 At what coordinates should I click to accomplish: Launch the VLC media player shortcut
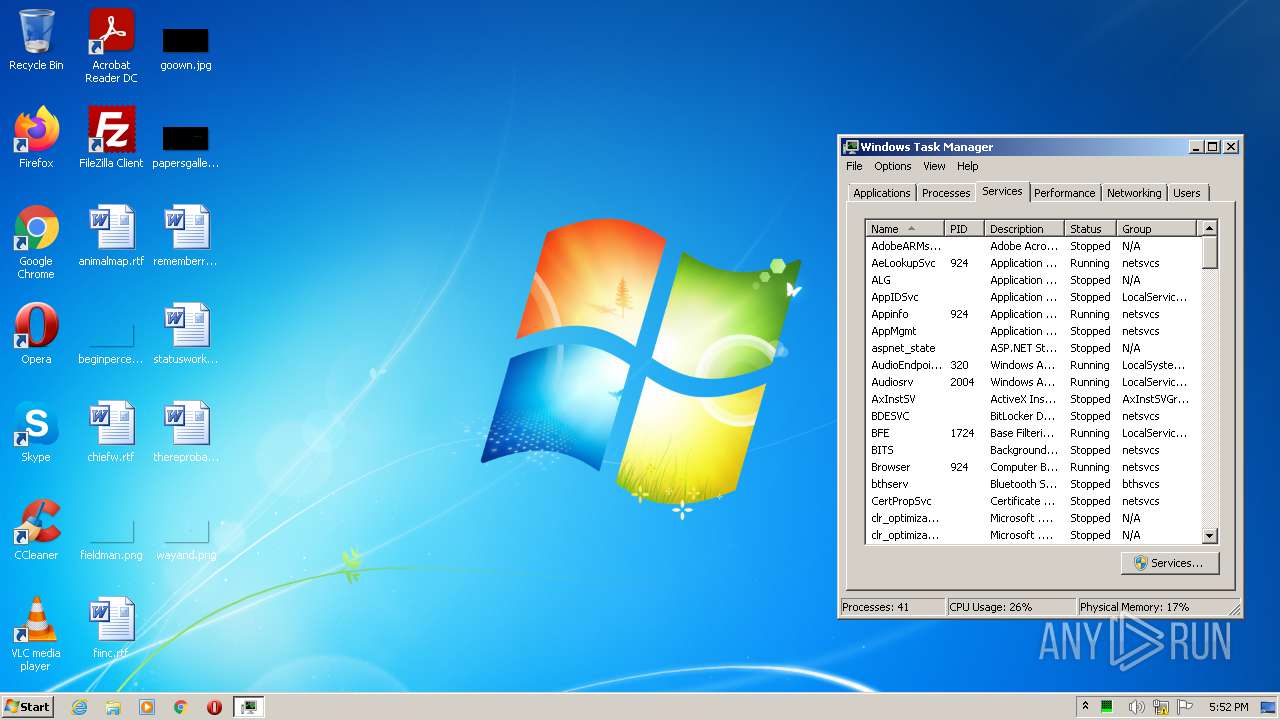(x=36, y=634)
